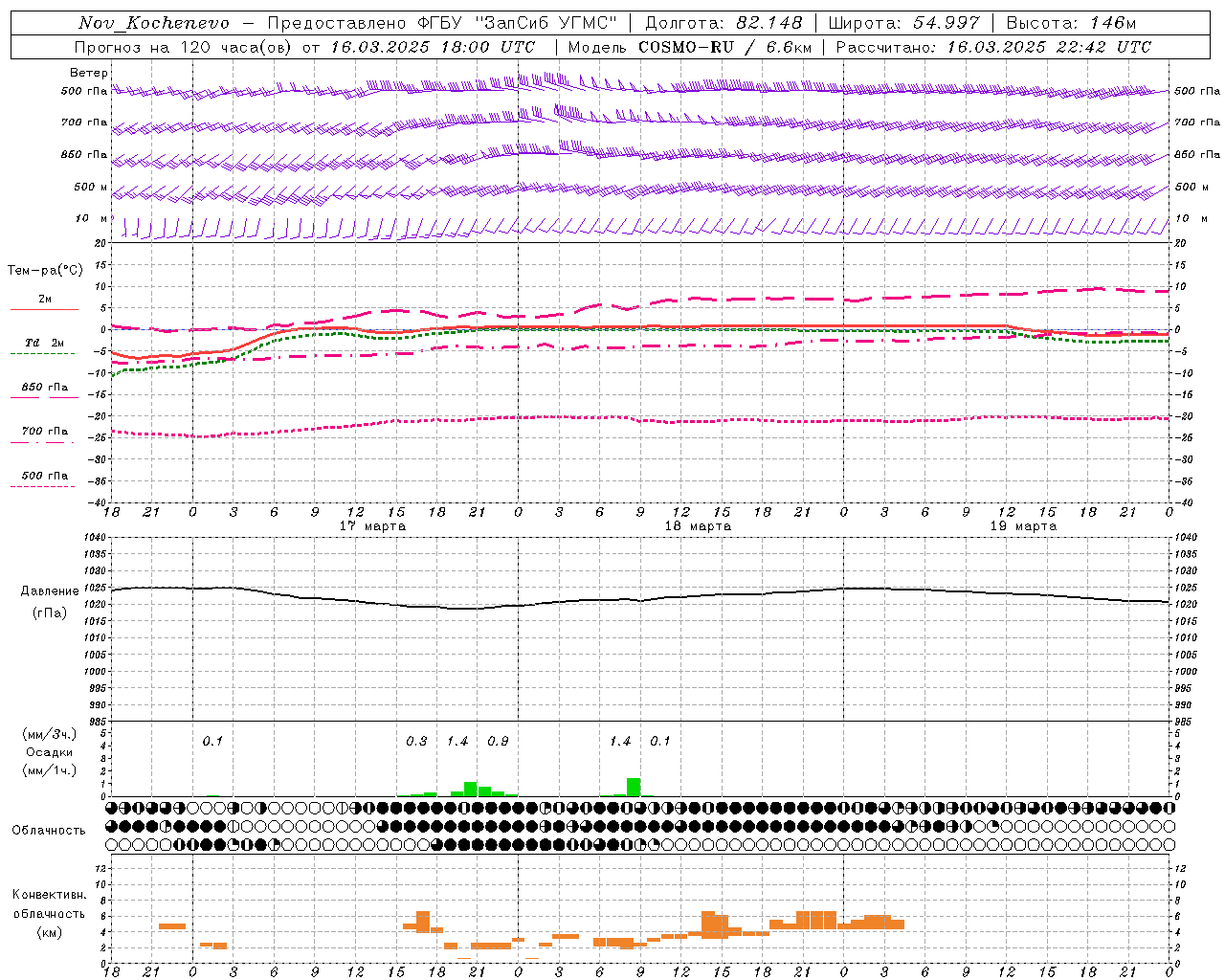Viewport: 1225px width, 980px height.
Task: Click the 0.3 precipitation amount
Action: coord(416,742)
